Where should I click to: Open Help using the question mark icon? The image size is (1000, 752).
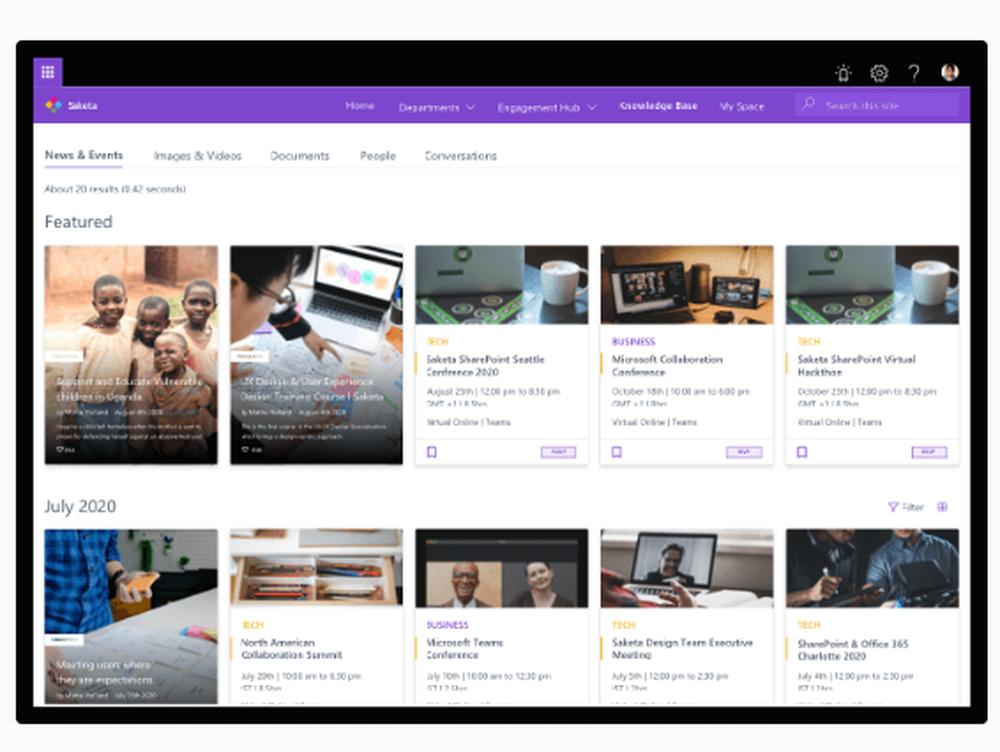click(x=913, y=73)
